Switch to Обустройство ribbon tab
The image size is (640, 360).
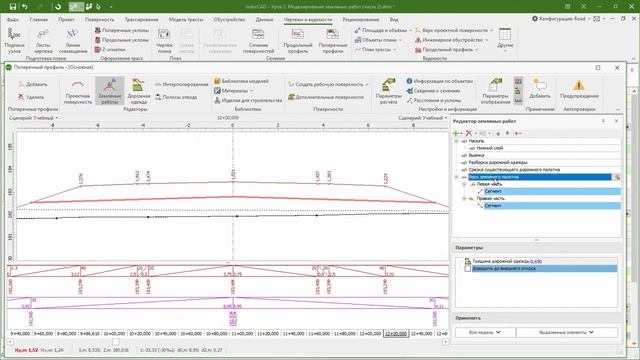229,19
